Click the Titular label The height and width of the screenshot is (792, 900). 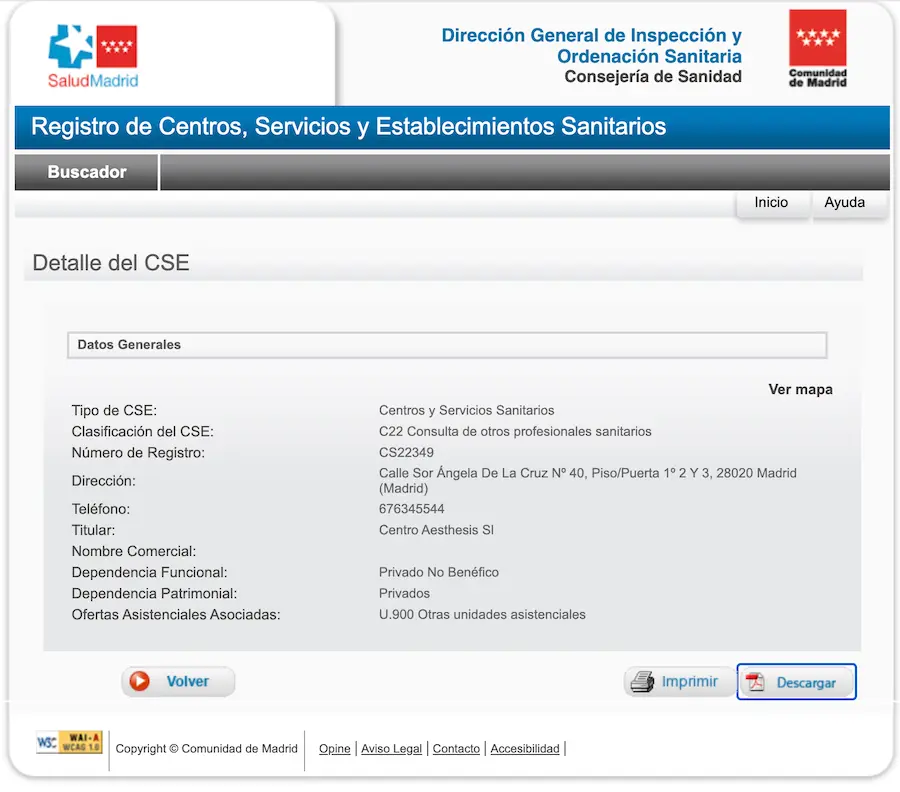point(94,530)
